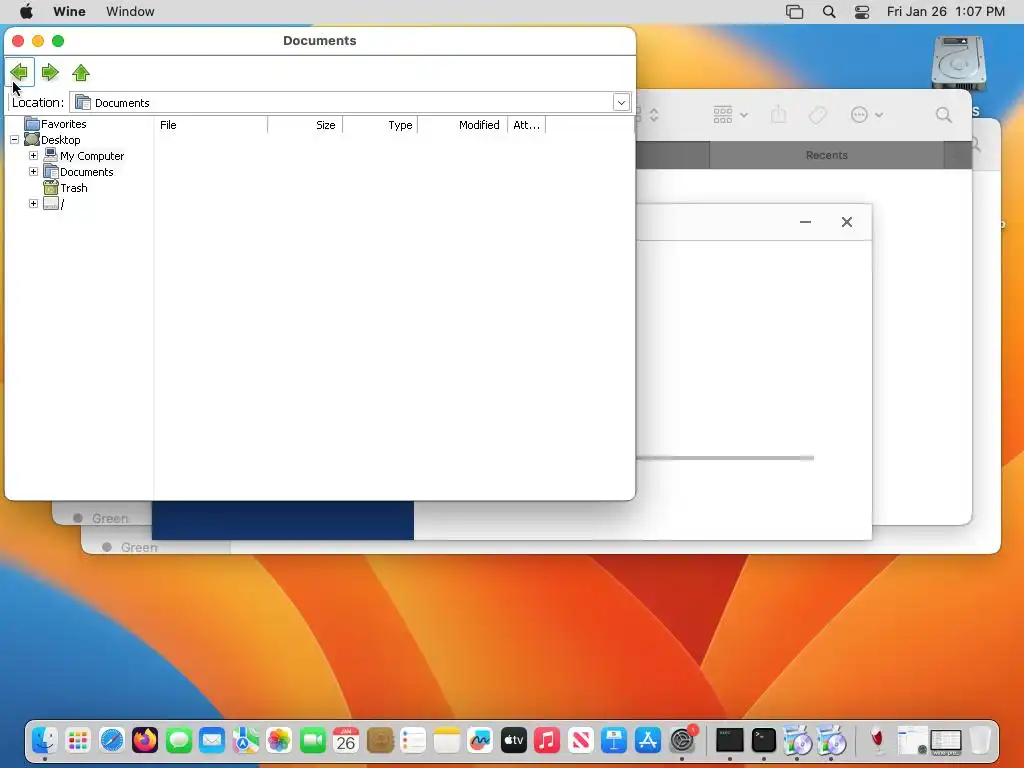The width and height of the screenshot is (1024, 768).
Task: Click the Tag icon in Finder toolbar
Action: (x=818, y=116)
